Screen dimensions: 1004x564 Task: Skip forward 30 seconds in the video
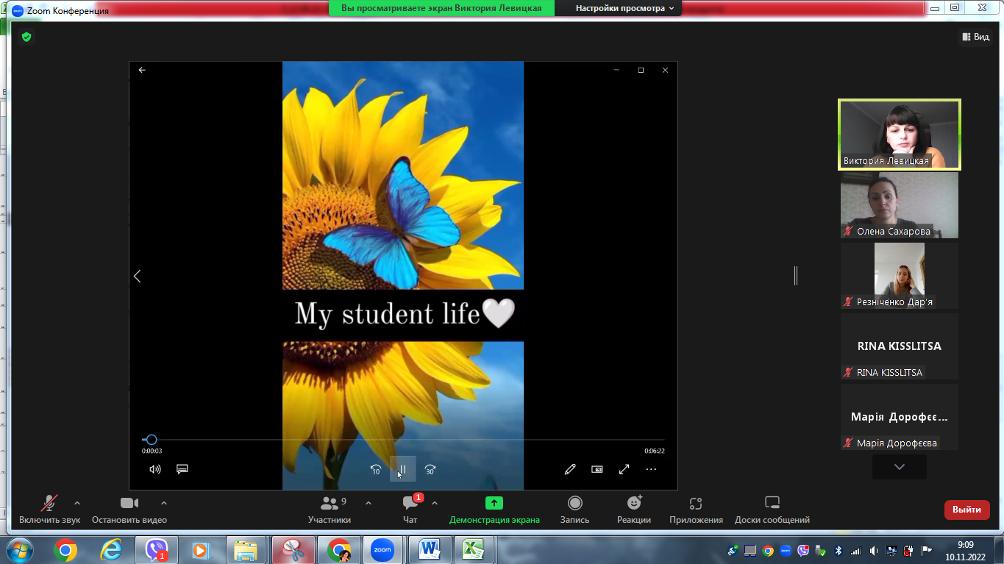[430, 469]
